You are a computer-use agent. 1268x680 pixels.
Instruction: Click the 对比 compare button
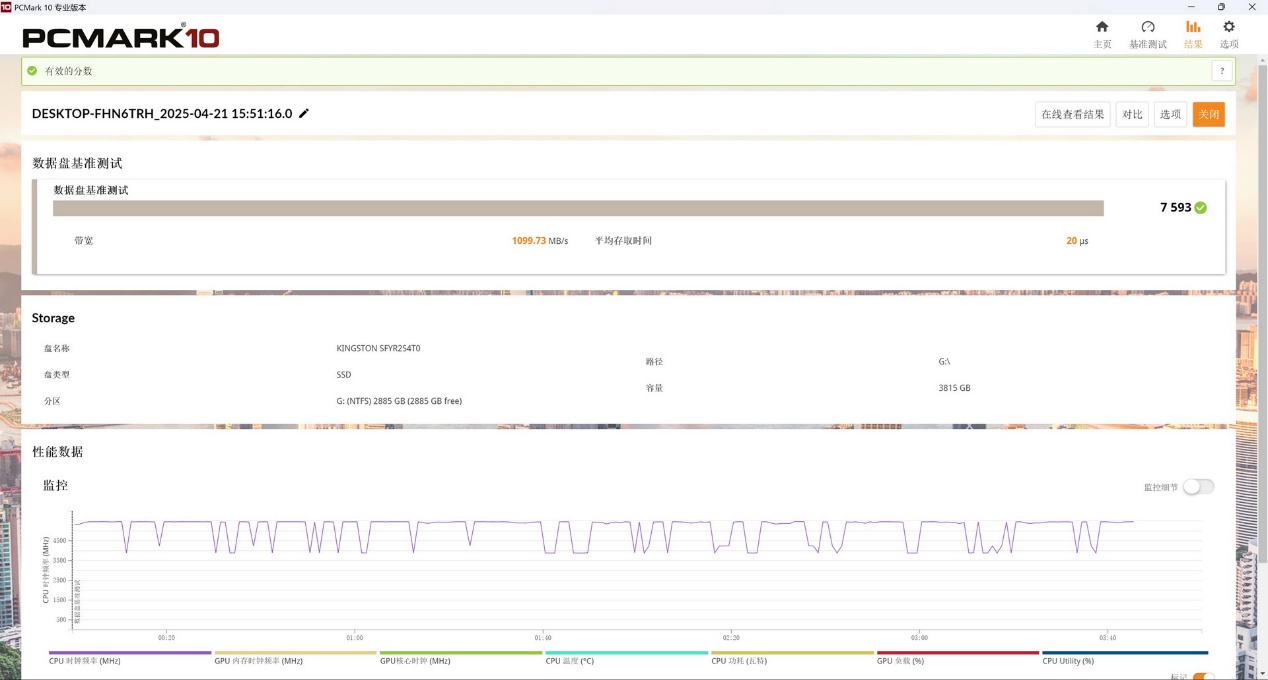(x=1132, y=114)
